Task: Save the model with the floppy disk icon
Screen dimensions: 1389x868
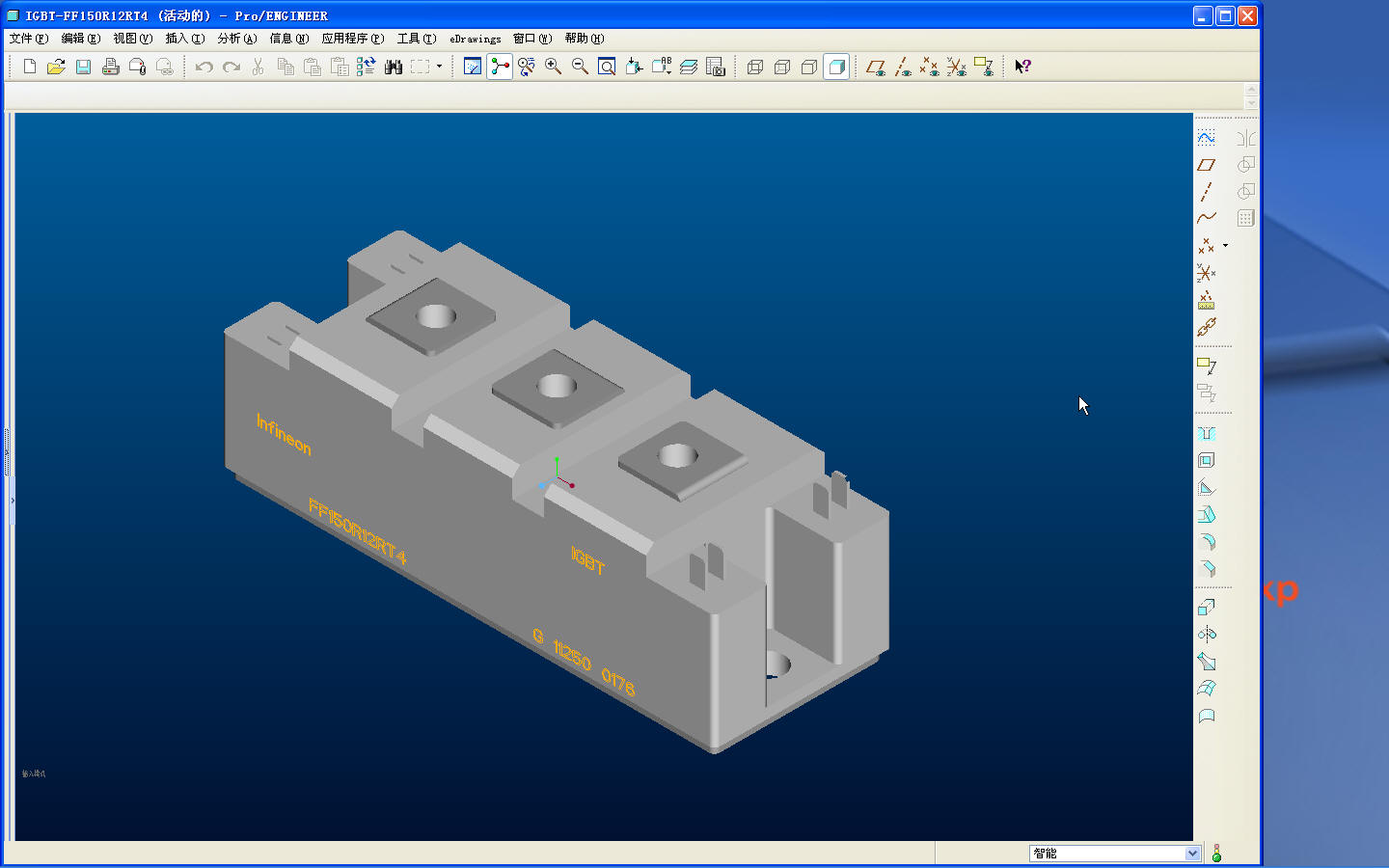Action: coord(83,67)
